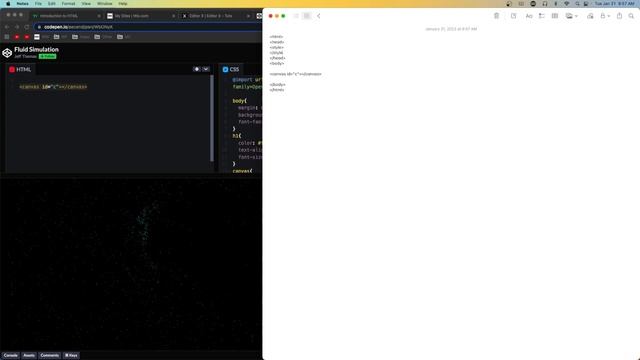Close the My Sites Wix.com browser tab
The image size is (640, 360).
[x=173, y=16]
